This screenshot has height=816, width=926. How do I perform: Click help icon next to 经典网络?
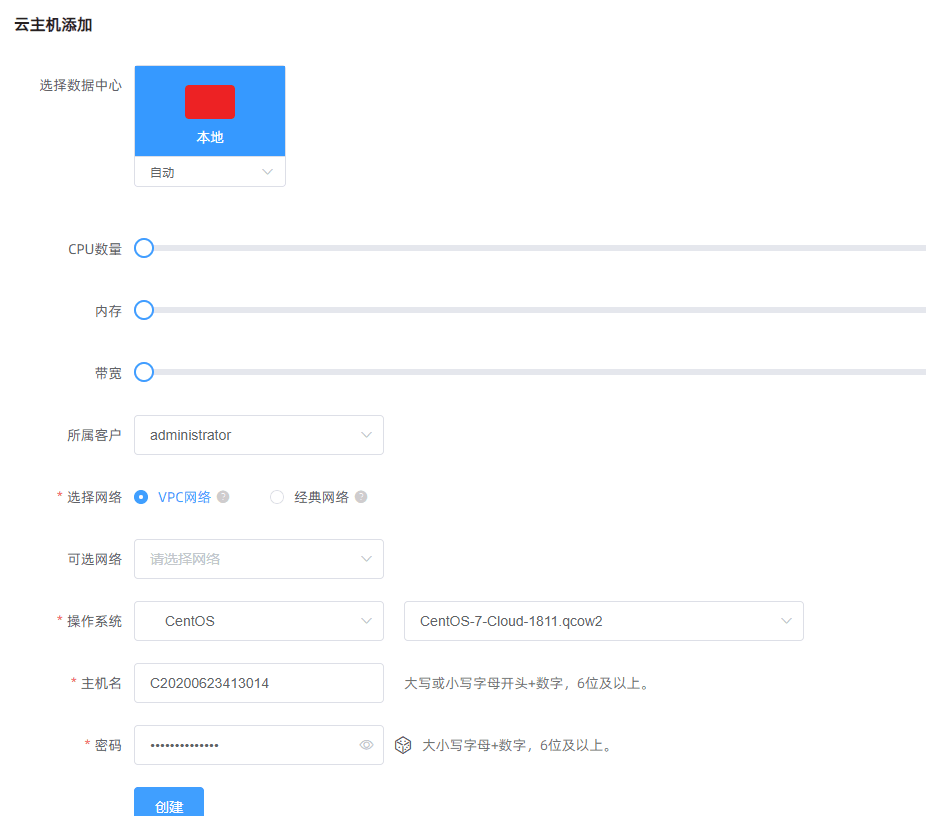[x=361, y=497]
